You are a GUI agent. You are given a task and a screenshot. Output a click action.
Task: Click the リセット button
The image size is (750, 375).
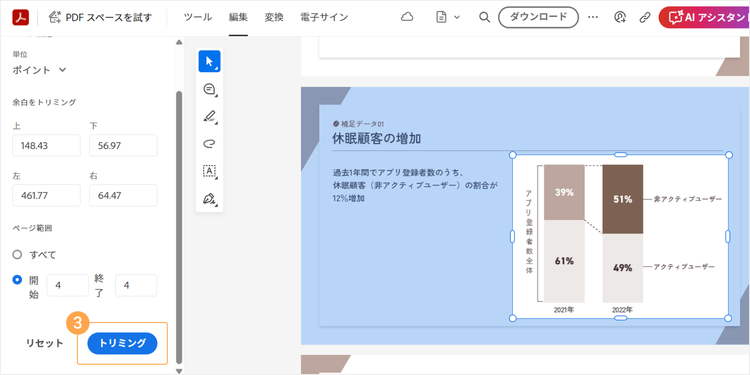click(44, 343)
